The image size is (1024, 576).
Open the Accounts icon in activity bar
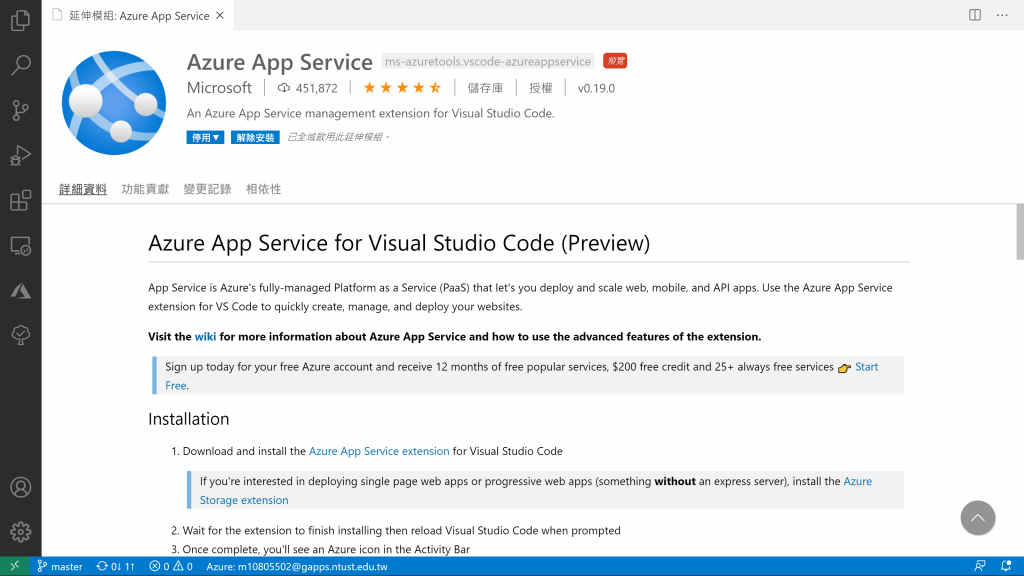[20, 487]
